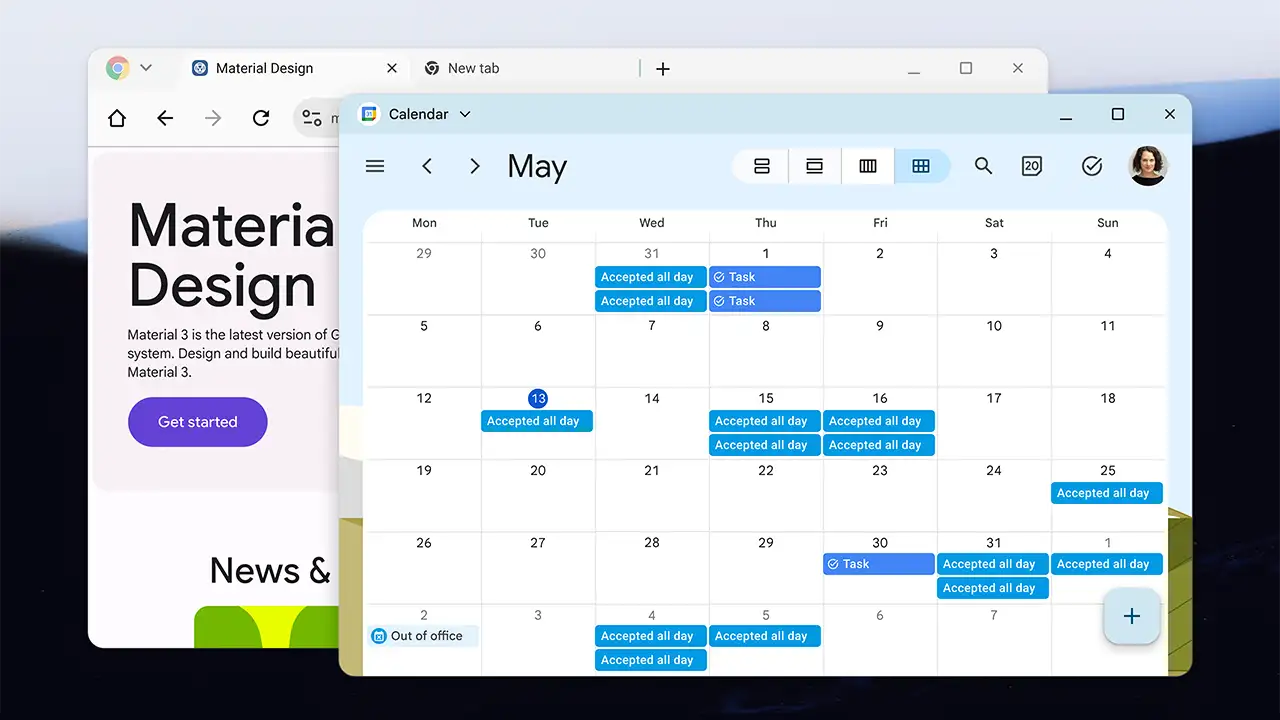Switch to the Material Design tab
Screen dimensions: 1280x720
pyautogui.click(x=264, y=68)
